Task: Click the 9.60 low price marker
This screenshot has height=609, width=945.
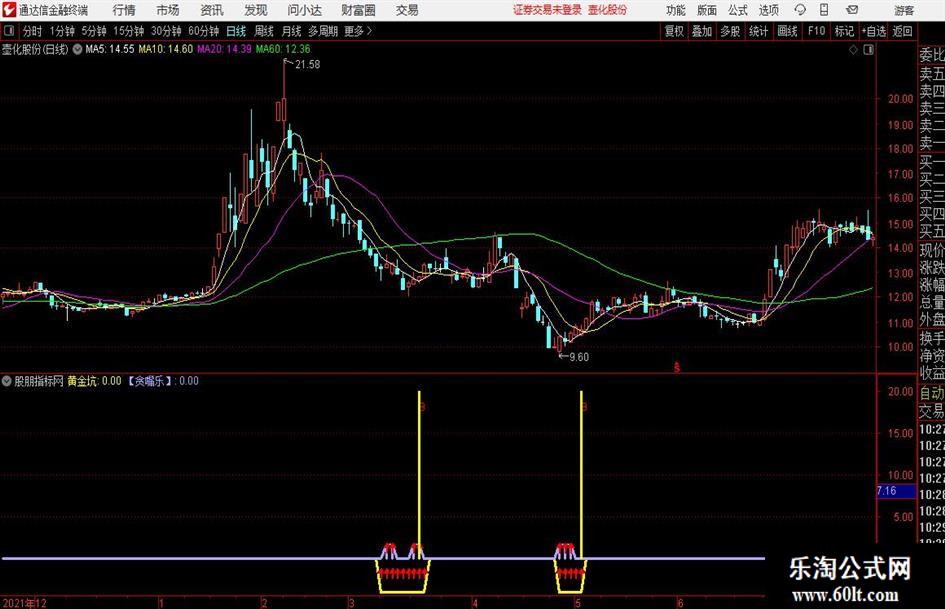Action: point(579,357)
